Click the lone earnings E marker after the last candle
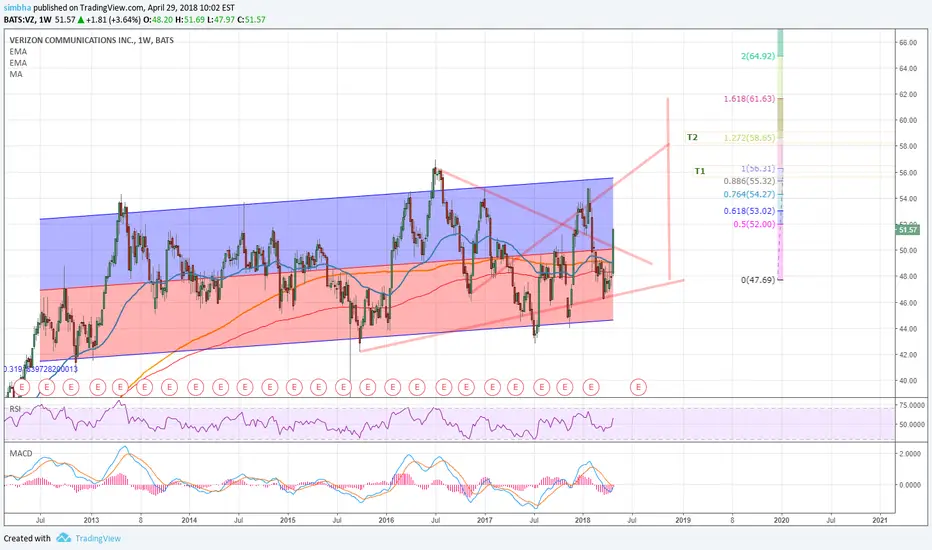 [638, 387]
